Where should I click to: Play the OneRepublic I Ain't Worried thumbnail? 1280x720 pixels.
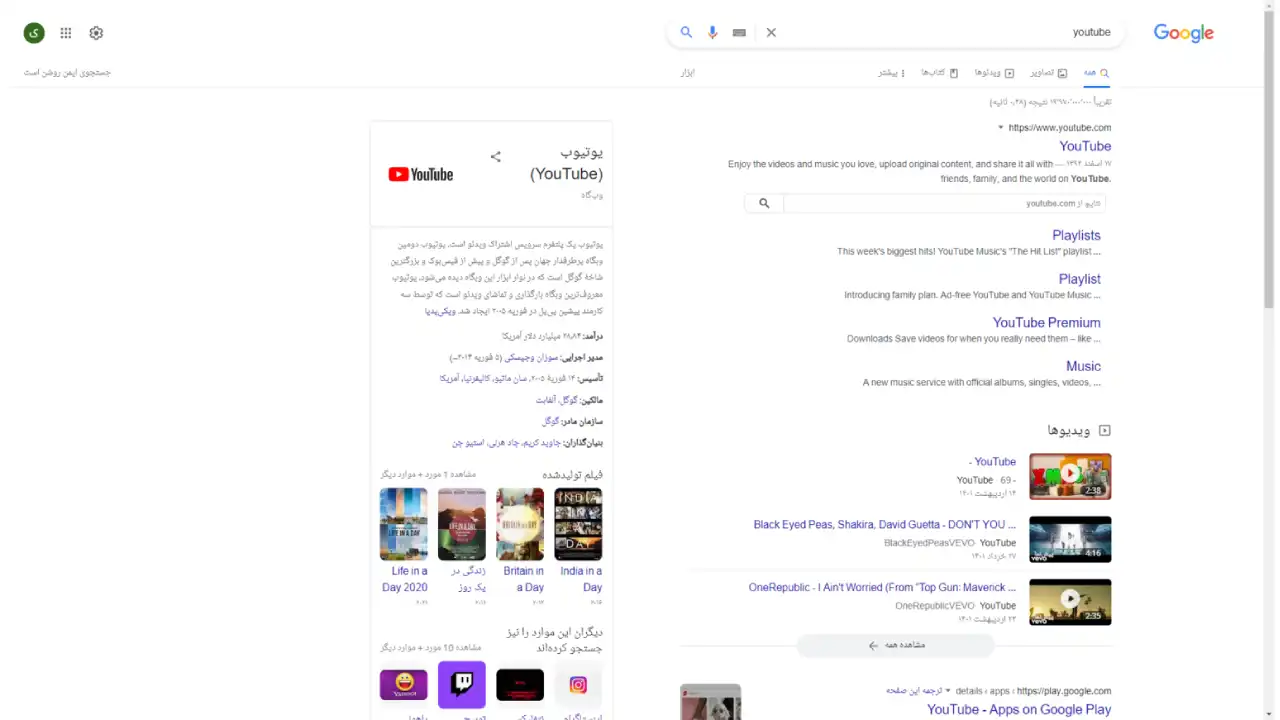[1070, 601]
